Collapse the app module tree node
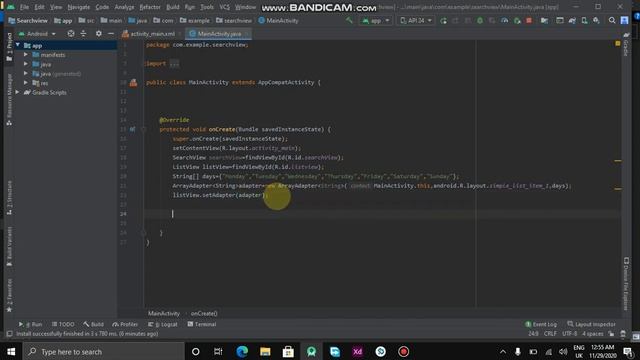The image size is (640, 360). (x=18, y=45)
